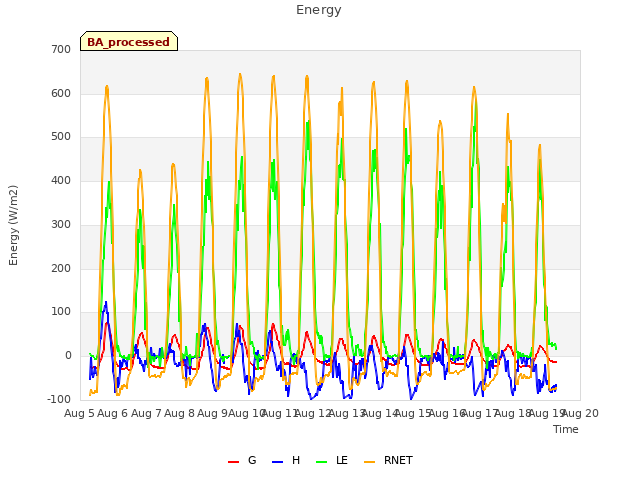Click the BA_processed annotation label
The width and height of the screenshot is (640, 480).
[x=129, y=41]
